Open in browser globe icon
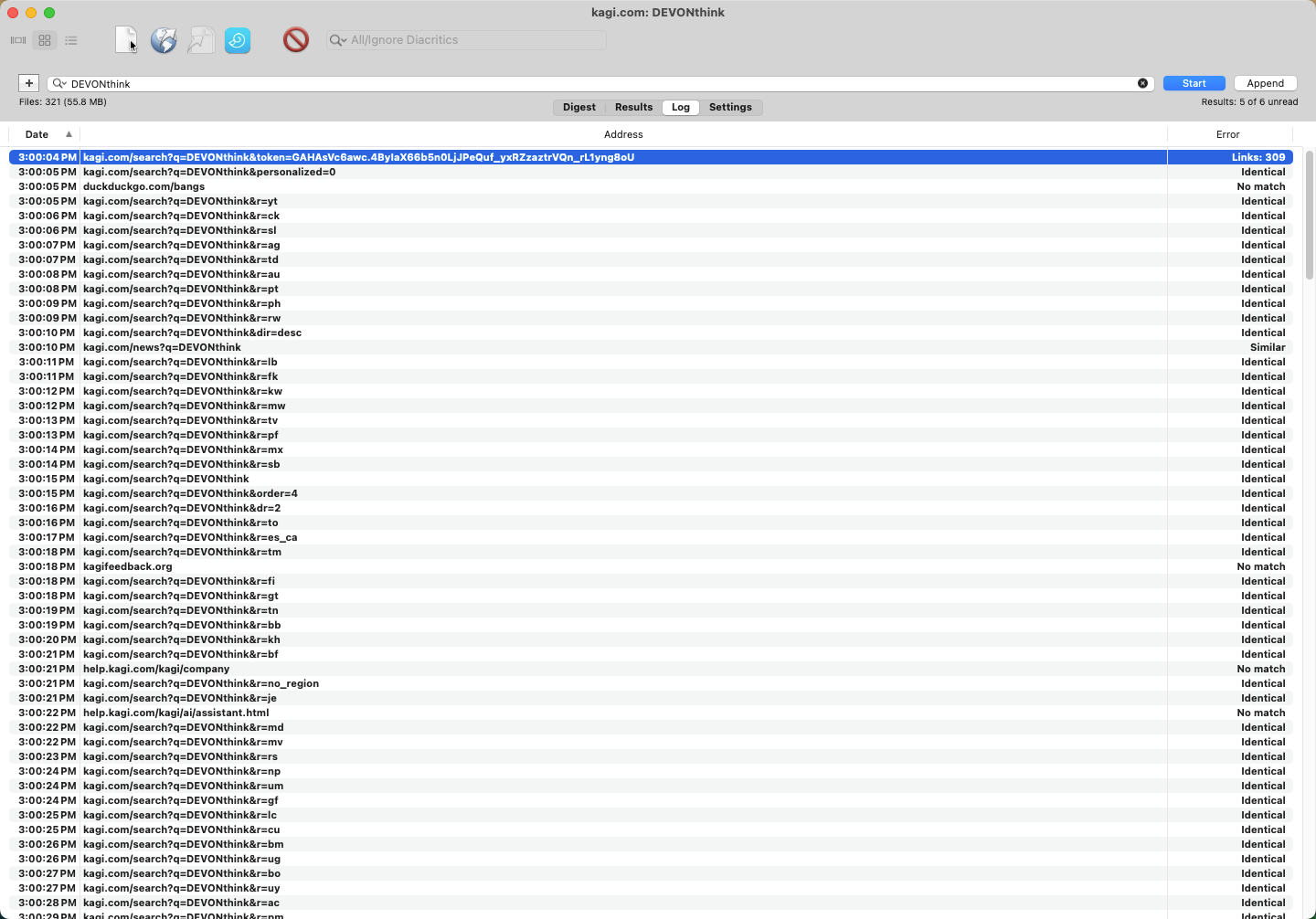The width and height of the screenshot is (1316, 919). click(164, 40)
